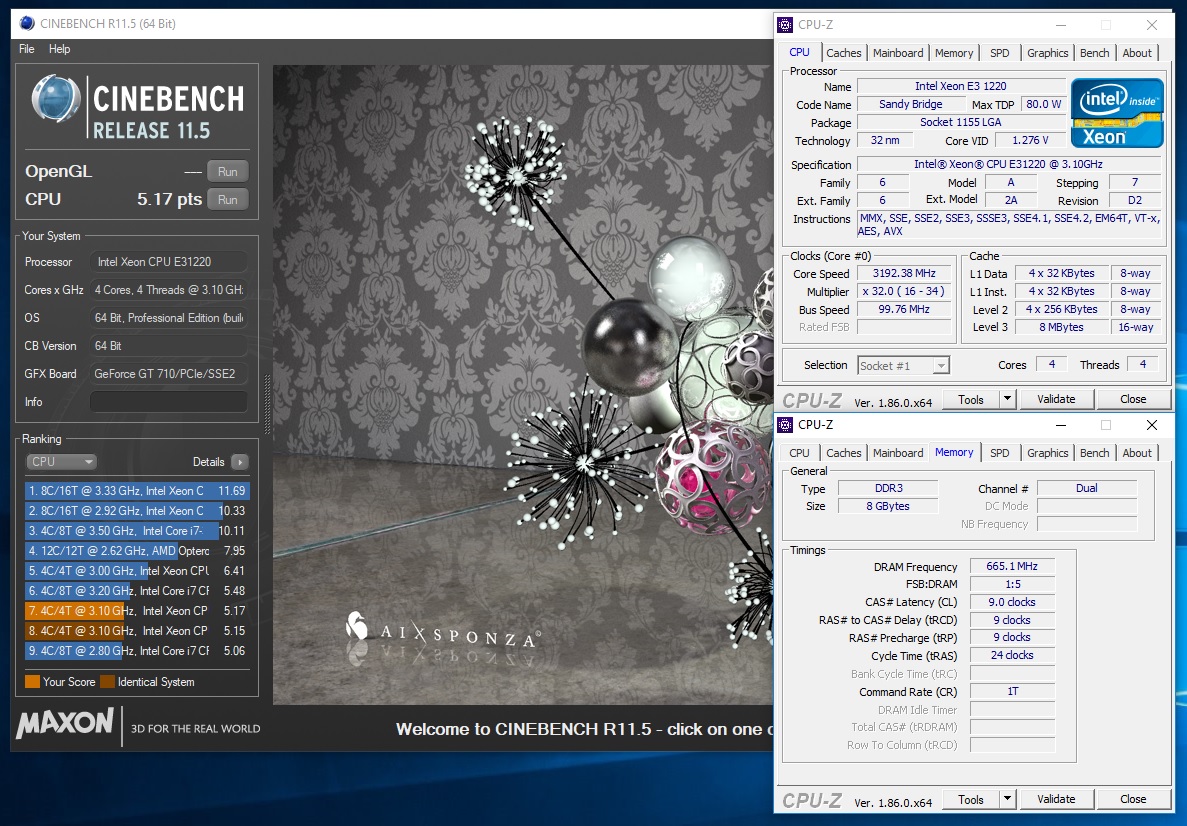Open Memory tab in top CPU-Z window

pos(954,53)
